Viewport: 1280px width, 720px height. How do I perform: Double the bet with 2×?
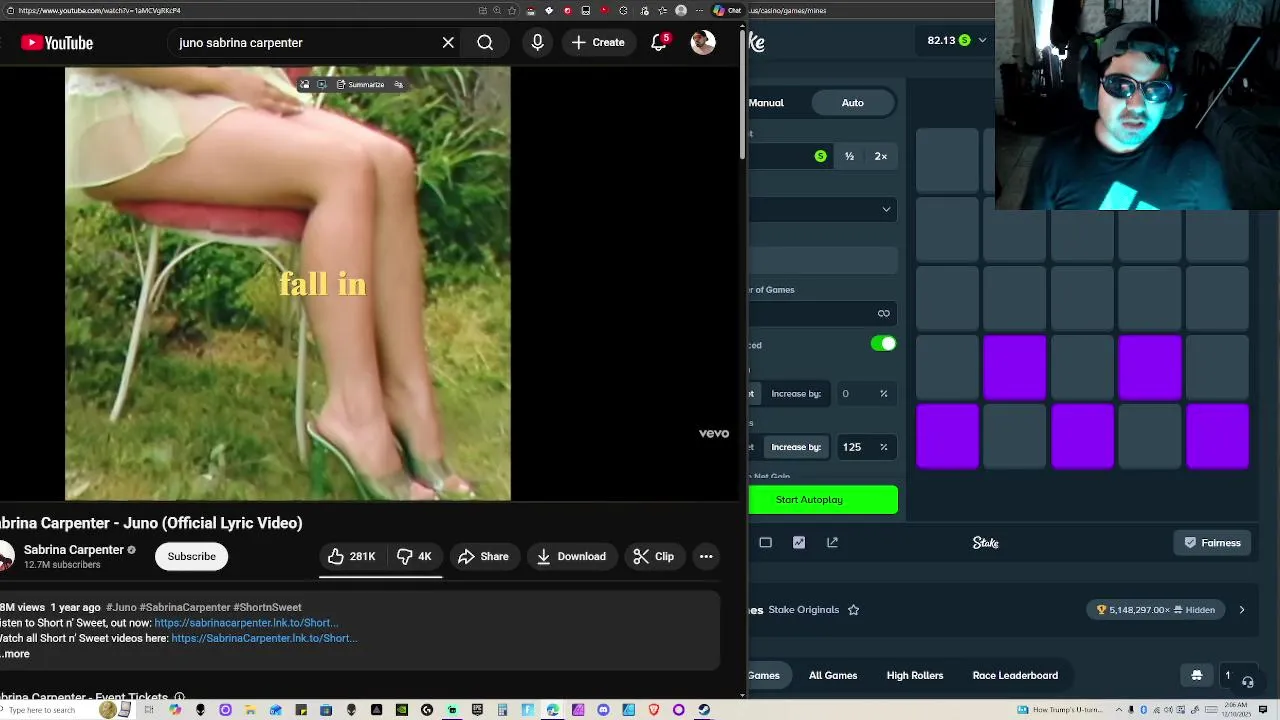click(x=881, y=156)
